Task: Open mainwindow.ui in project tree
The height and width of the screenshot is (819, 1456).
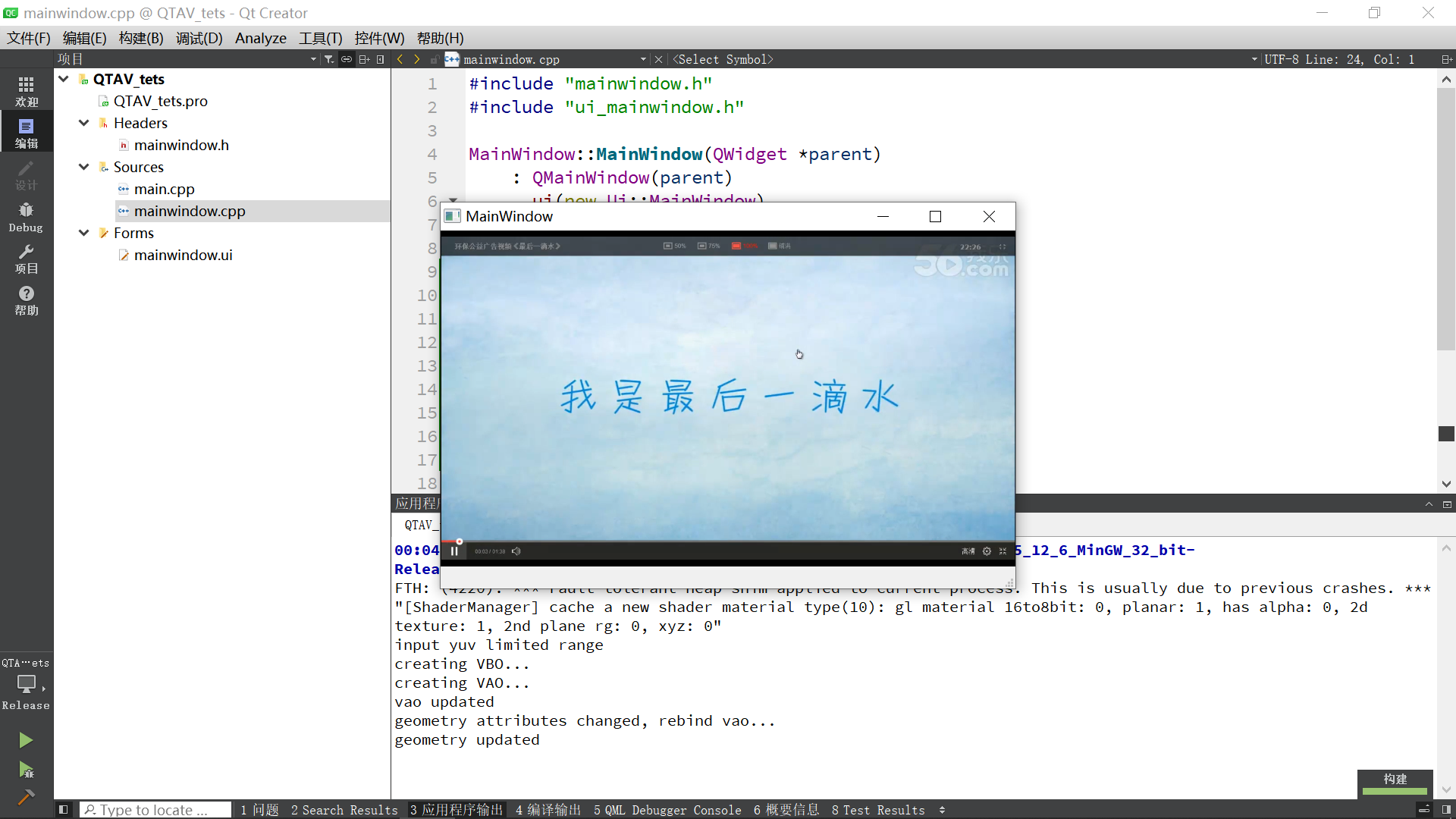Action: 183,256
